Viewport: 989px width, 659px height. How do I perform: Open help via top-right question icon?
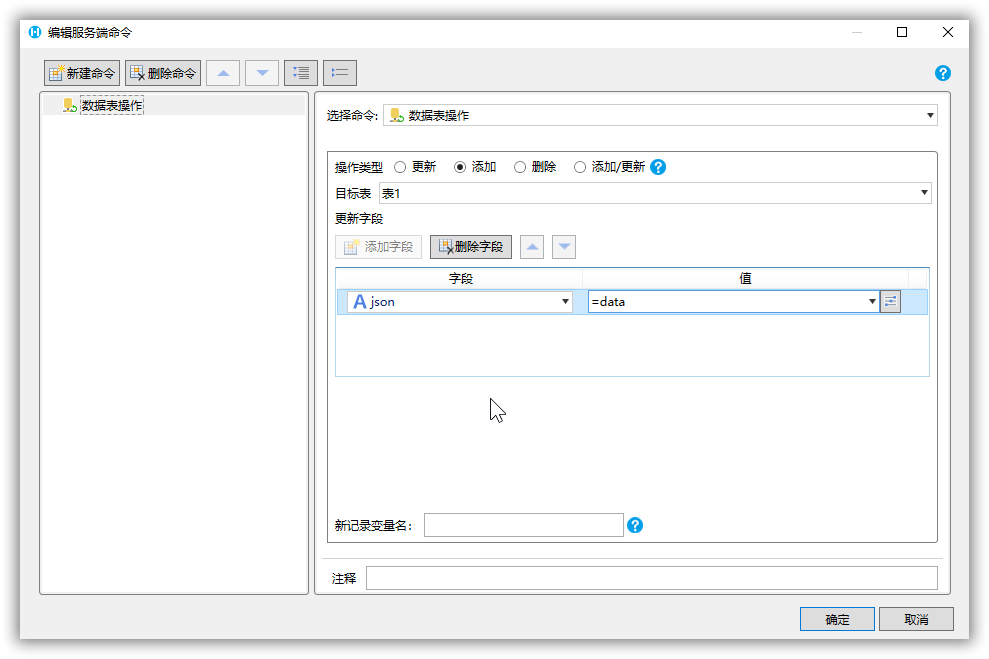[x=942, y=73]
